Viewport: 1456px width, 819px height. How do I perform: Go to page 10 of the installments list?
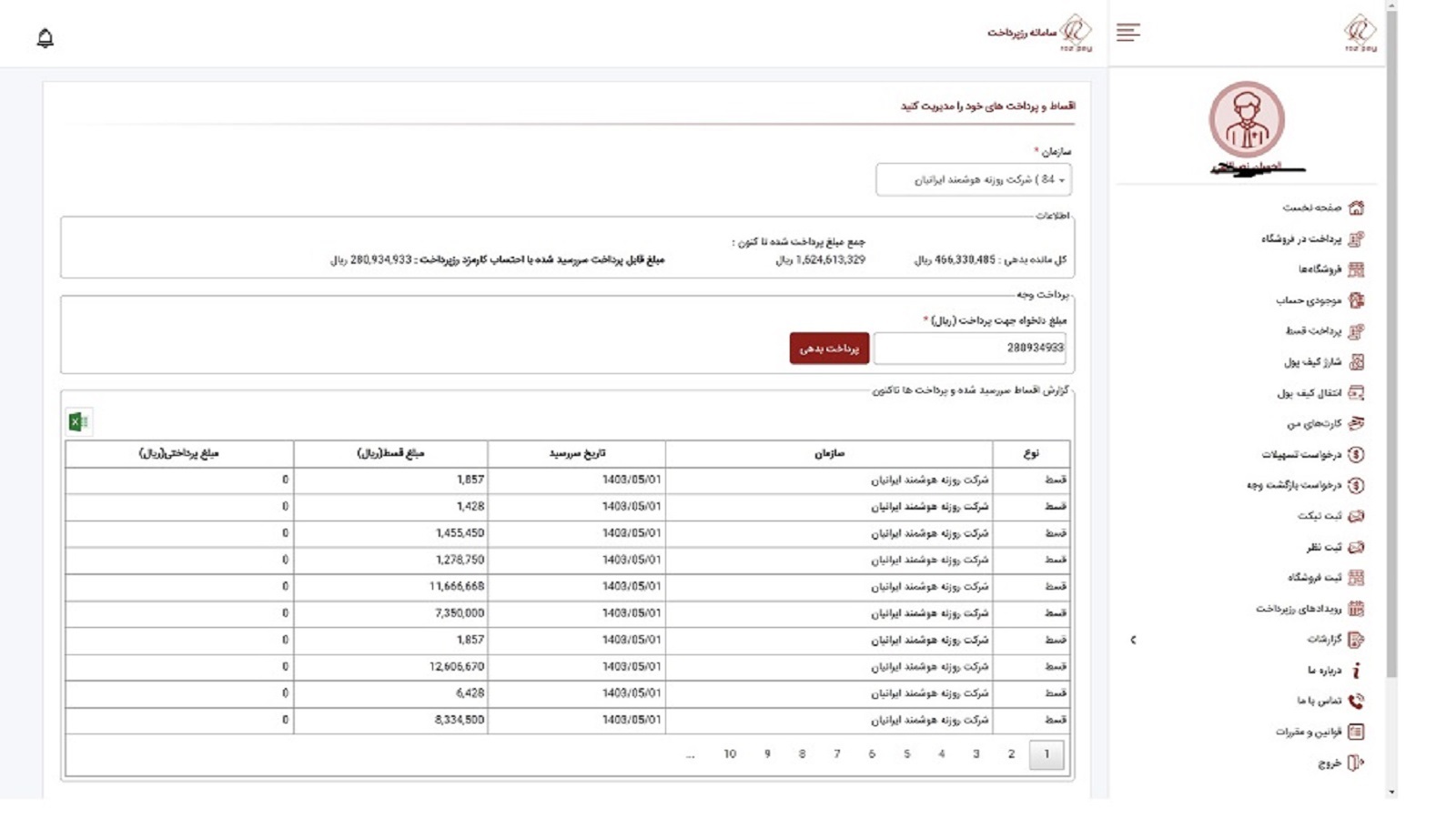pyautogui.click(x=728, y=753)
